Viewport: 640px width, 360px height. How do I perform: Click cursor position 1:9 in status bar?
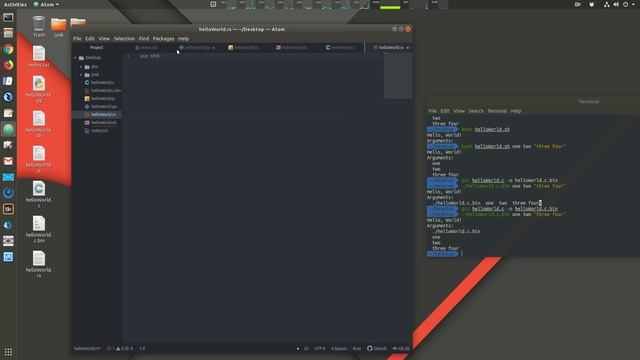(x=142, y=349)
